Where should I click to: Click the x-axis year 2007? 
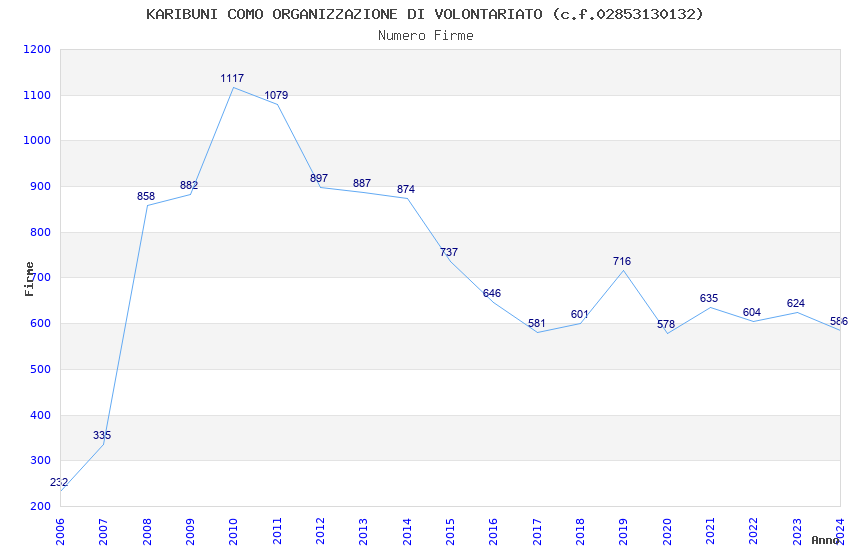(x=104, y=531)
